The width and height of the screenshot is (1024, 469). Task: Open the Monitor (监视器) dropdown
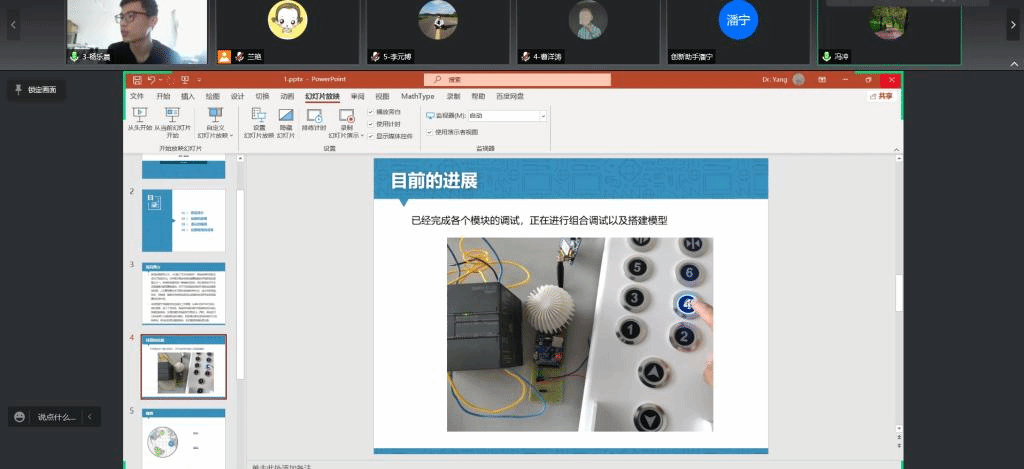[543, 116]
